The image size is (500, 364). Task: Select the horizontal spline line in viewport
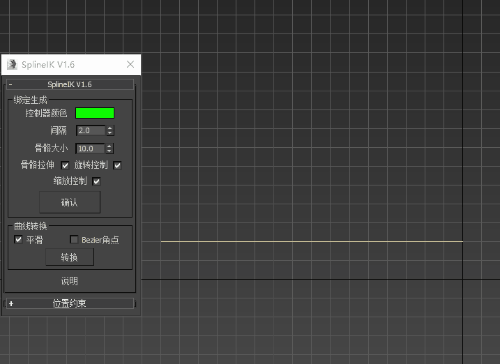312,241
